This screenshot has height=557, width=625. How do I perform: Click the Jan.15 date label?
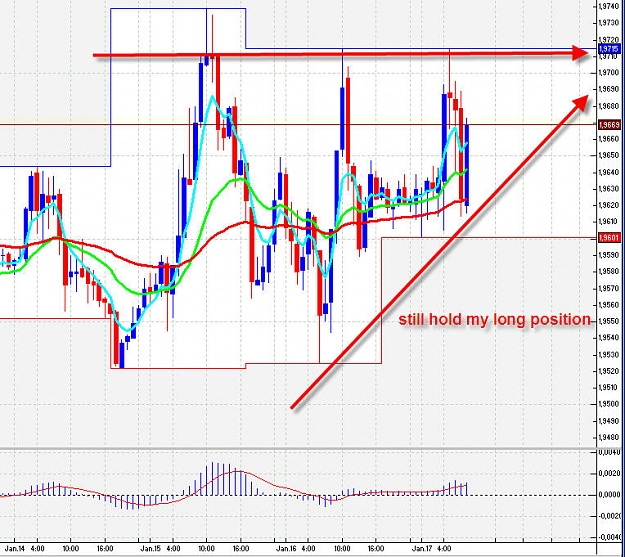pos(151,549)
